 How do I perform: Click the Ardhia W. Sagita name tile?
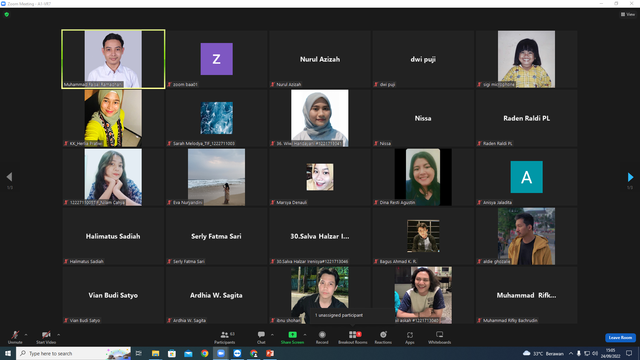(x=216, y=295)
